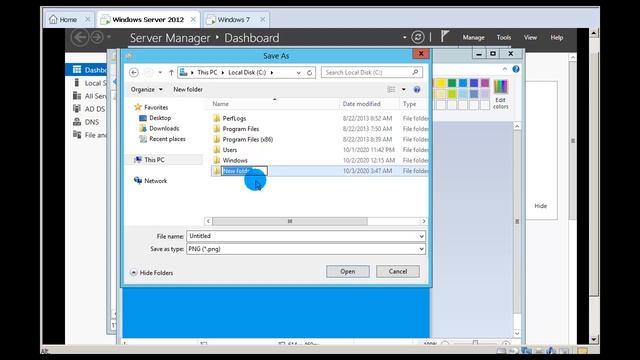The image size is (640, 360).
Task: Click the New folder button
Action: tap(188, 89)
